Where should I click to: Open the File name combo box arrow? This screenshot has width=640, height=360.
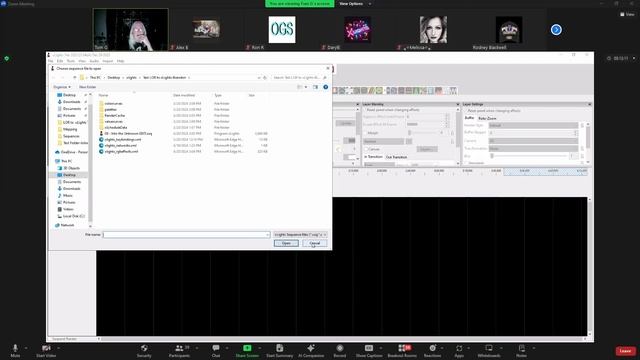point(268,235)
